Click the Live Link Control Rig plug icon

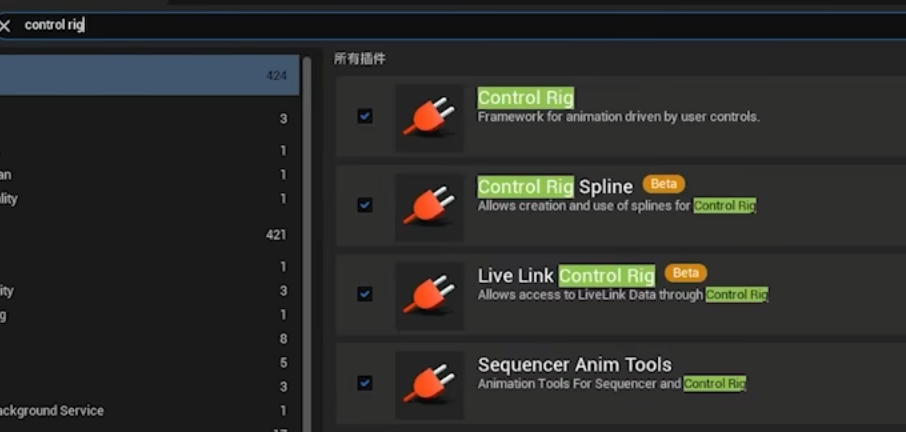(429, 296)
